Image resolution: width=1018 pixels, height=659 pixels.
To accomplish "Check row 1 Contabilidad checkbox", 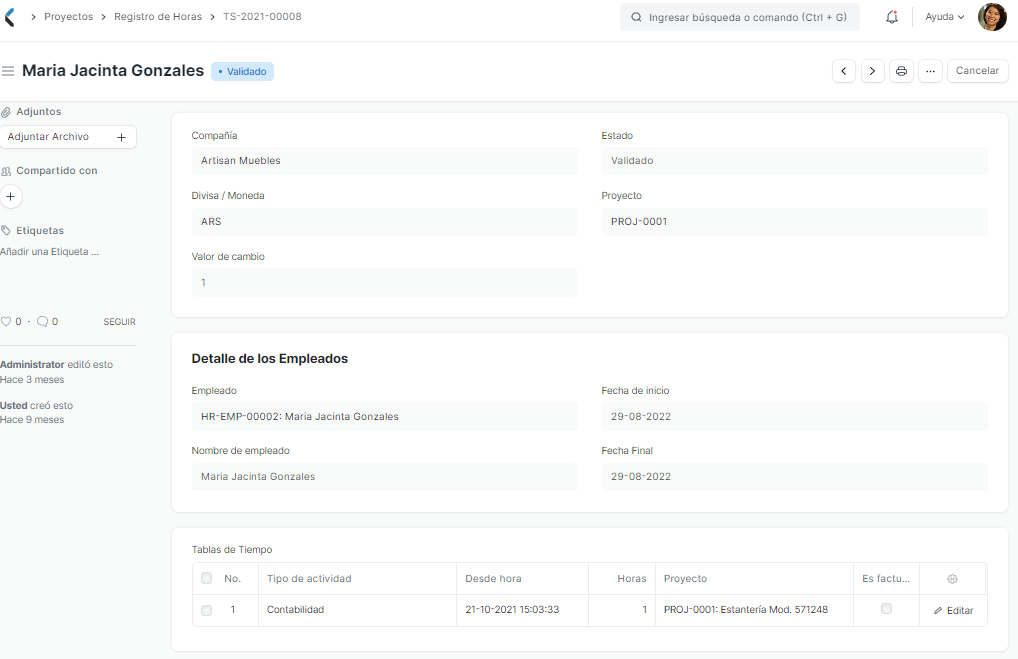I will click(x=206, y=610).
